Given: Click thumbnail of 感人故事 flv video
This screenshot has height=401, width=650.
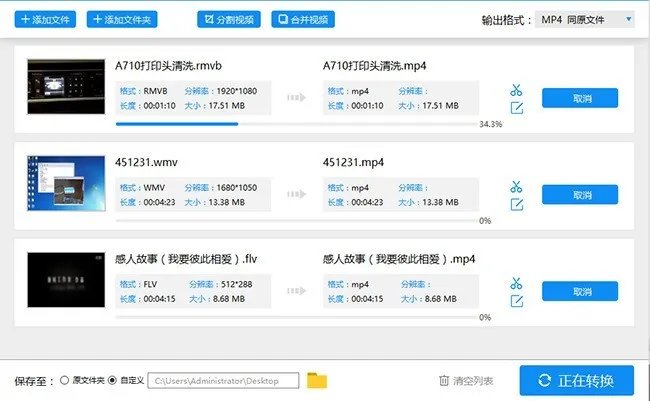Looking at the screenshot, I should (x=66, y=280).
